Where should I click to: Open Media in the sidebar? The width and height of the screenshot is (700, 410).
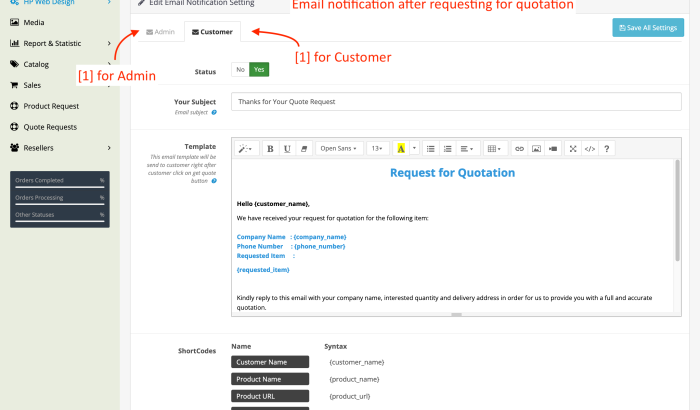click(x=34, y=22)
